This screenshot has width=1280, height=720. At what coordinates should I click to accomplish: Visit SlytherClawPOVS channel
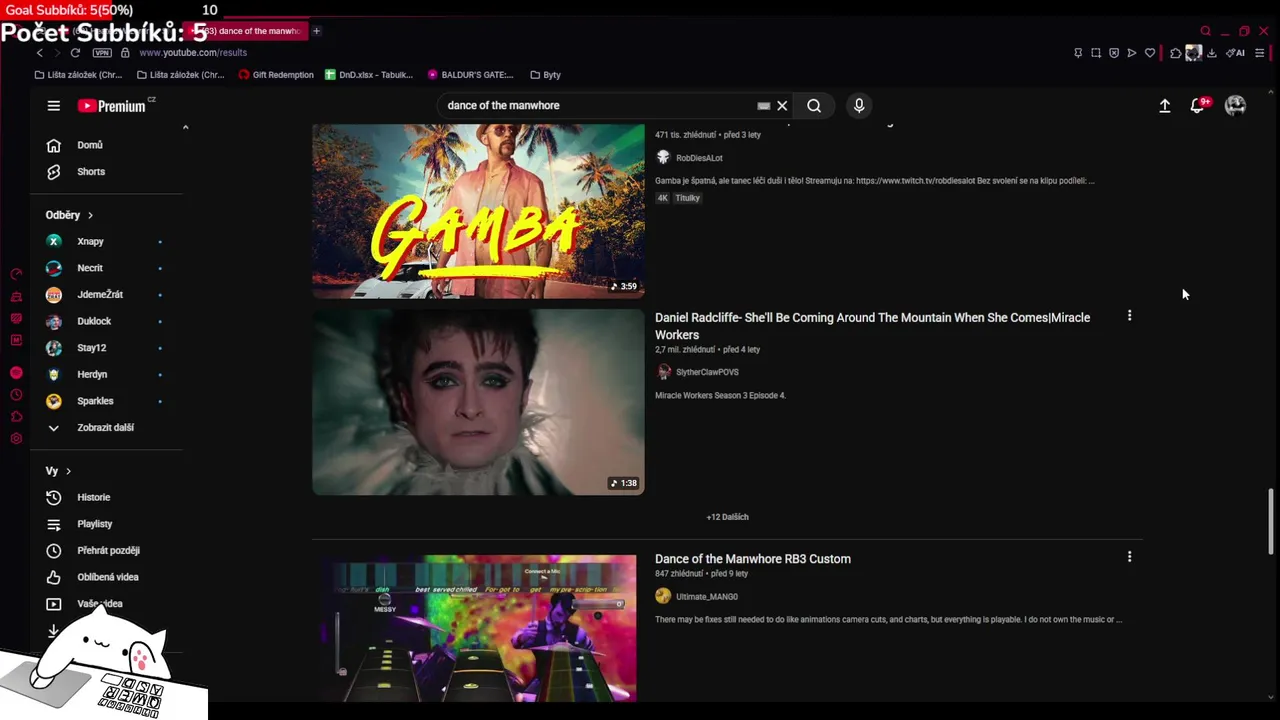707,372
